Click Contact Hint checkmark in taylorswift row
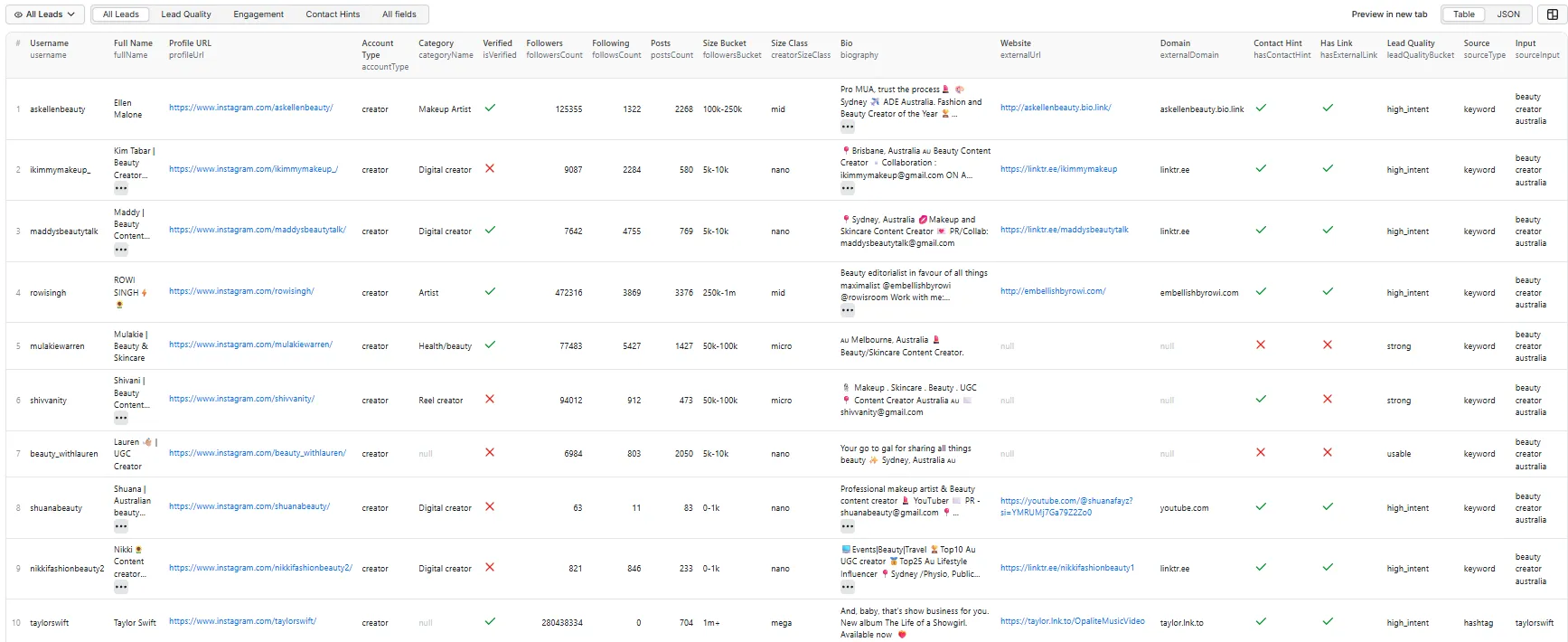Image resolution: width=1568 pixels, height=642 pixels. 1261,621
